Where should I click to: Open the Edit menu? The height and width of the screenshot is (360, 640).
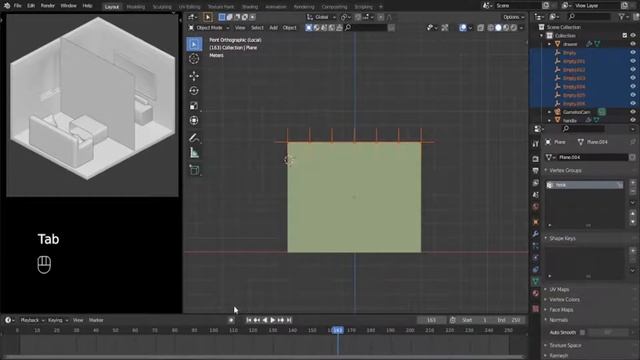[x=31, y=6]
